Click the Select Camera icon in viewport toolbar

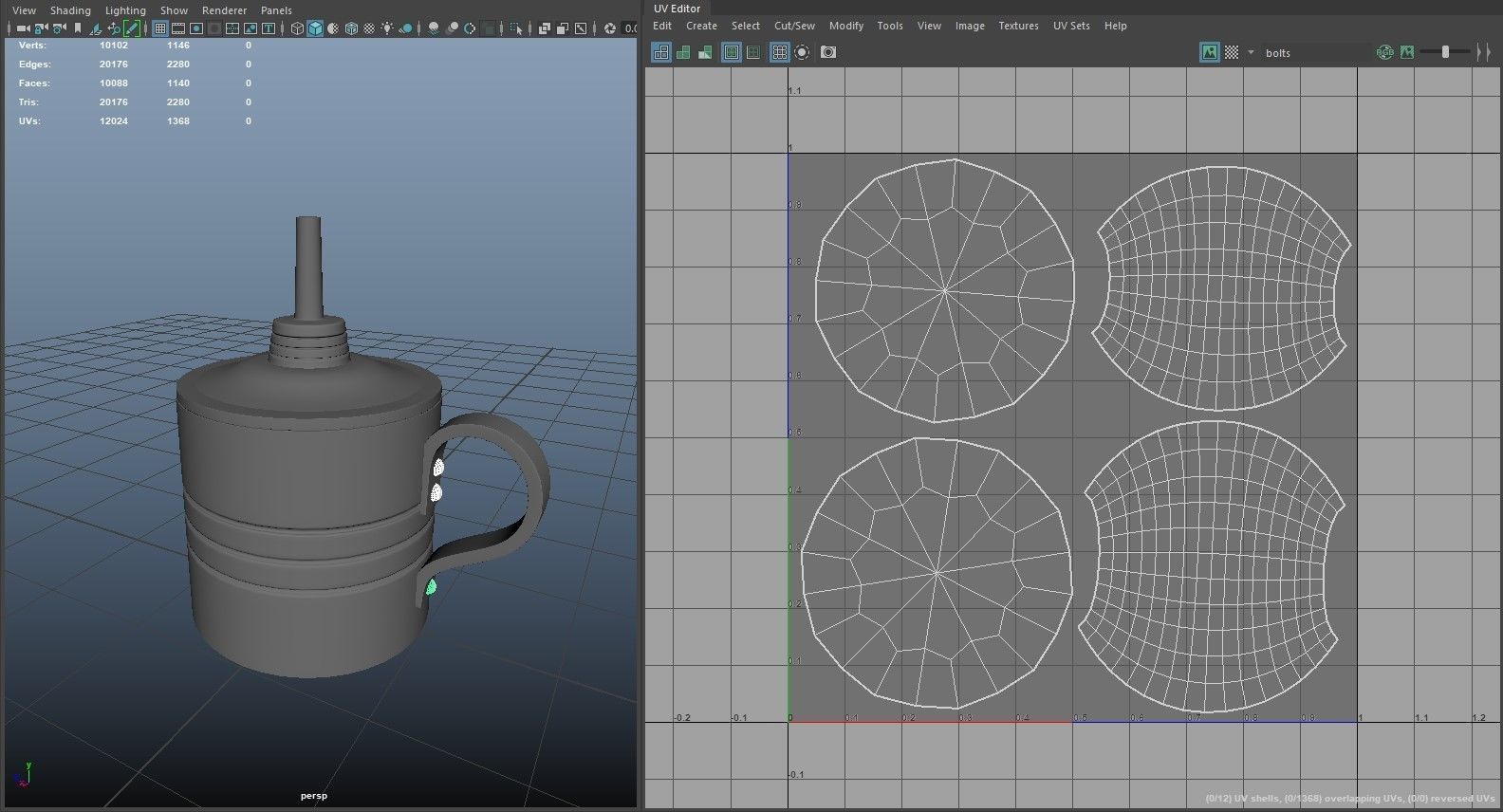pos(24,28)
